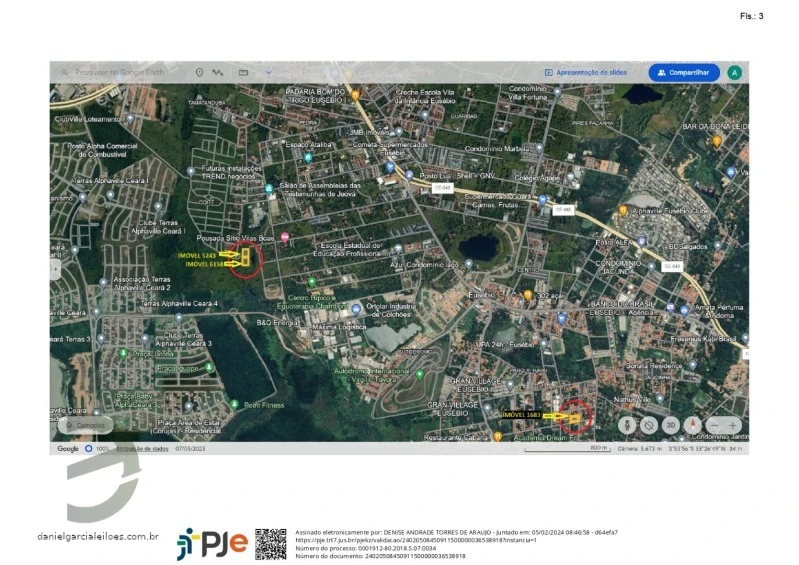Select the Pousada Sítio Vilas Boas pin

tap(285, 237)
